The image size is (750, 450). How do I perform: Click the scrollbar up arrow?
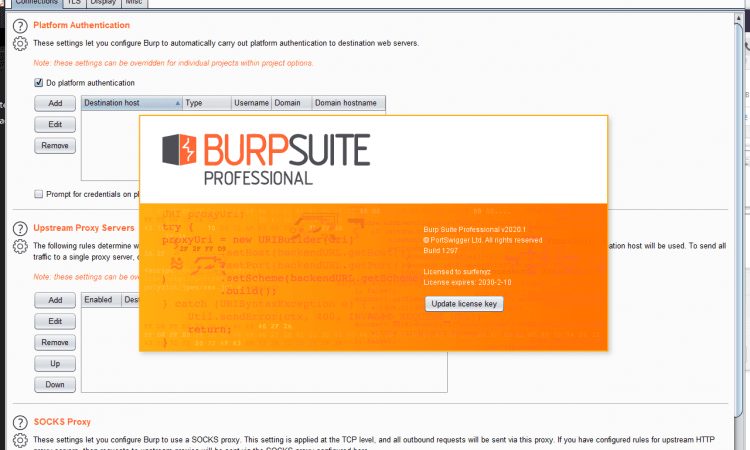[739, 18]
